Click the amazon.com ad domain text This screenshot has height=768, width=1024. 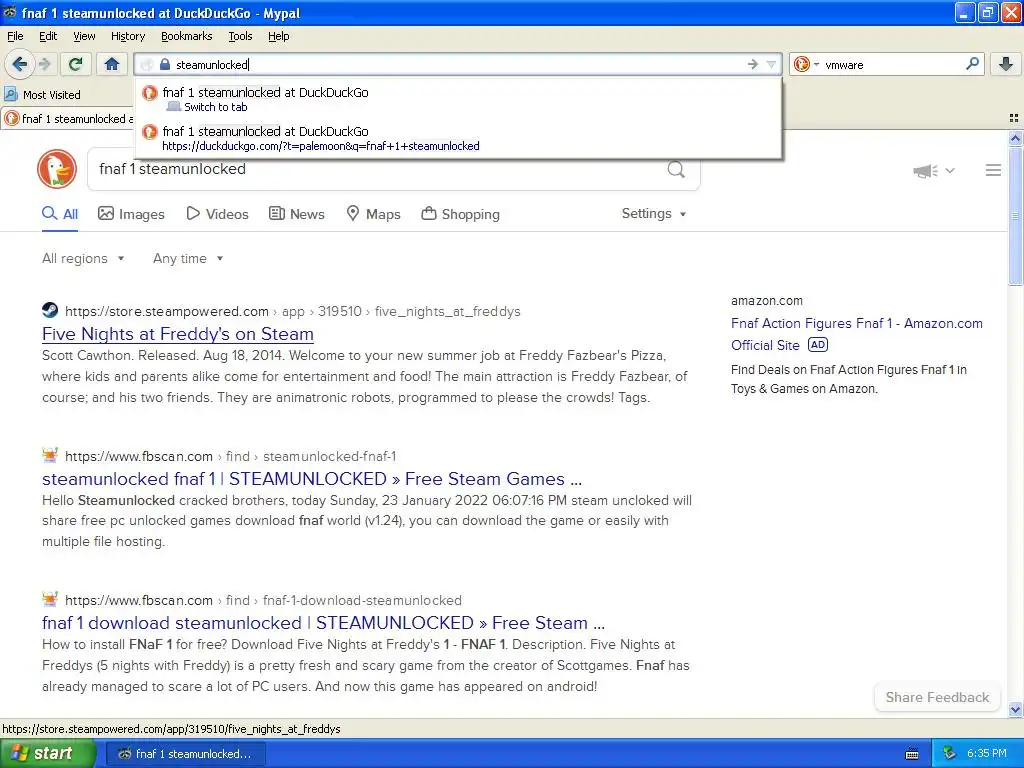[x=767, y=301]
